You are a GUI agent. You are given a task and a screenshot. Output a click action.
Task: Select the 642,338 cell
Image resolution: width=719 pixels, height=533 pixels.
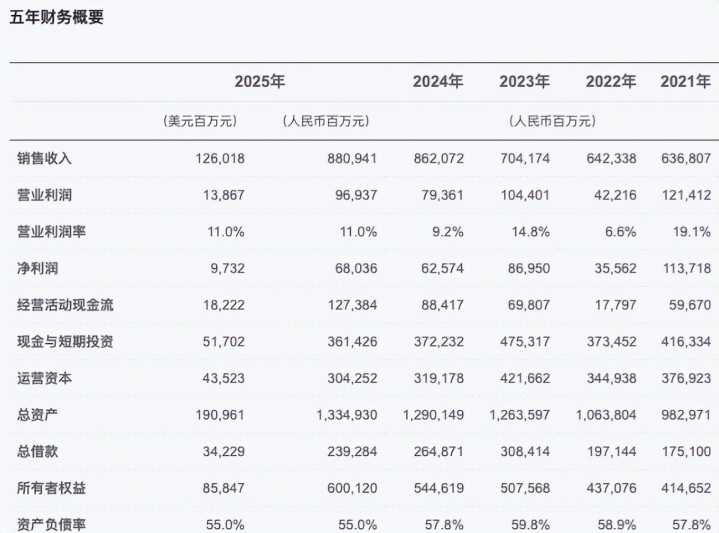(x=611, y=159)
